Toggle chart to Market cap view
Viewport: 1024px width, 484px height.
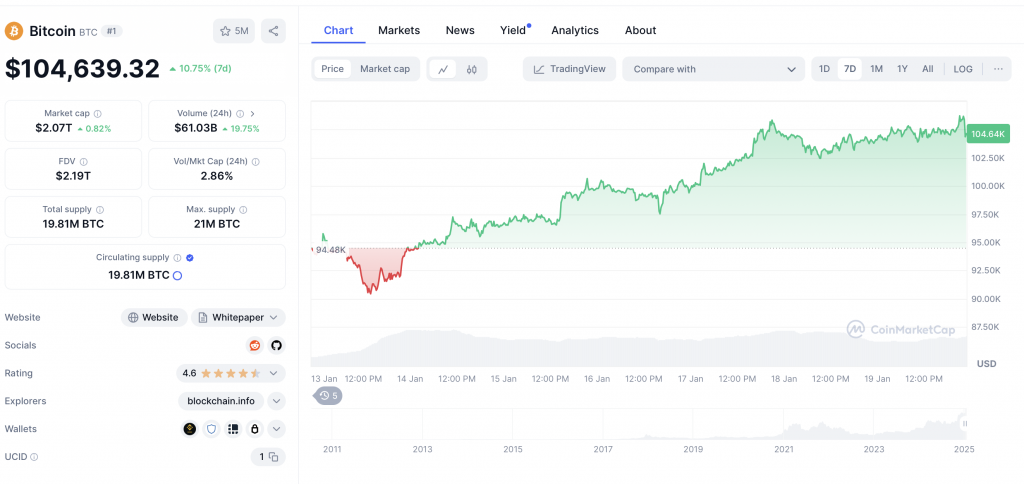click(x=385, y=69)
